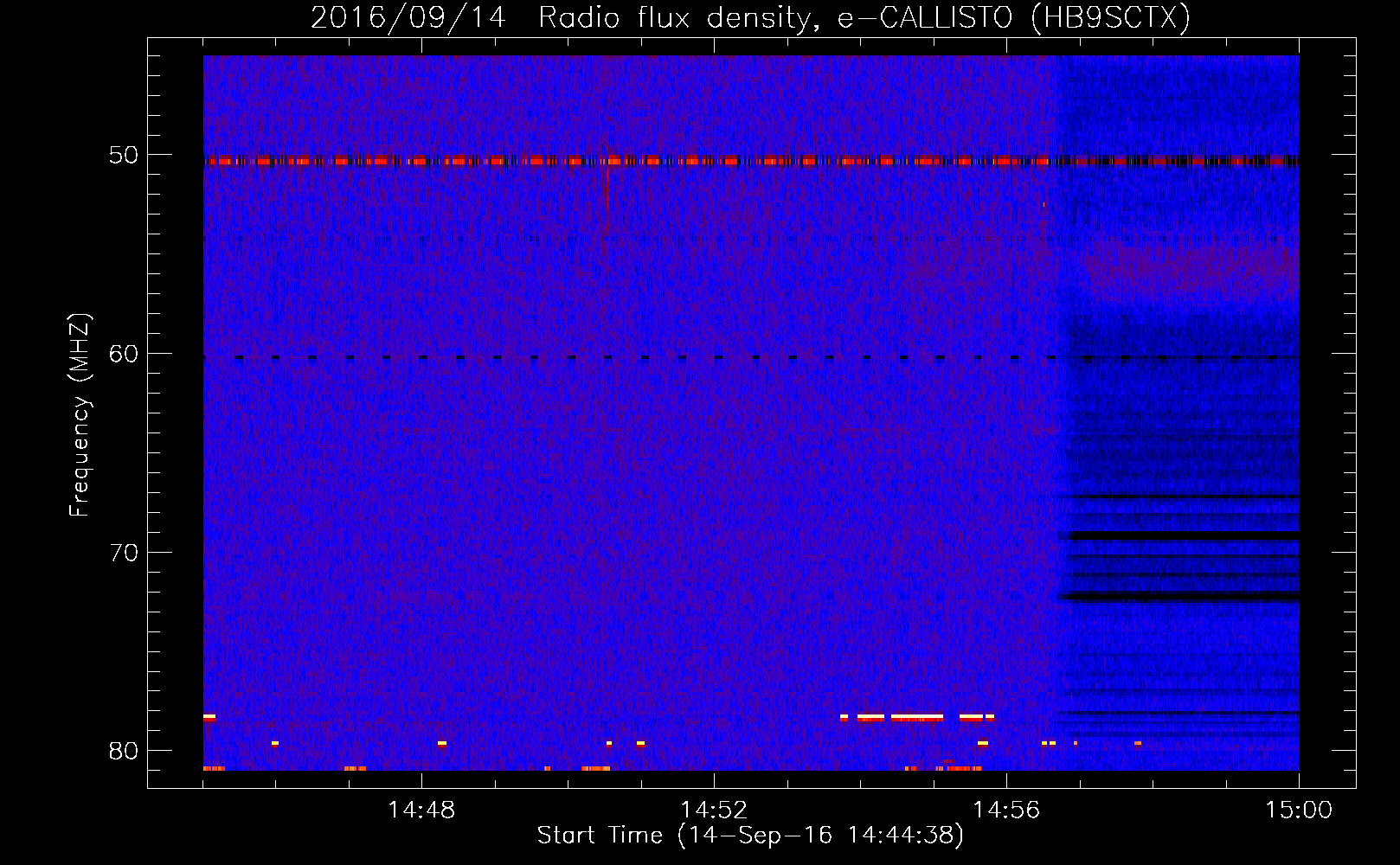Screen dimensions: 1400x865
Task: Click the 60 frequency tick label
Action: [x=124, y=353]
